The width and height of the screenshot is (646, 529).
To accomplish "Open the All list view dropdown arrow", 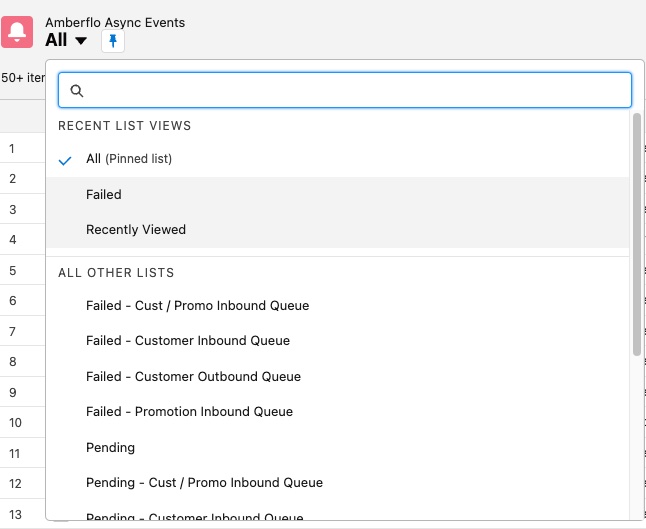I will click(x=81, y=41).
